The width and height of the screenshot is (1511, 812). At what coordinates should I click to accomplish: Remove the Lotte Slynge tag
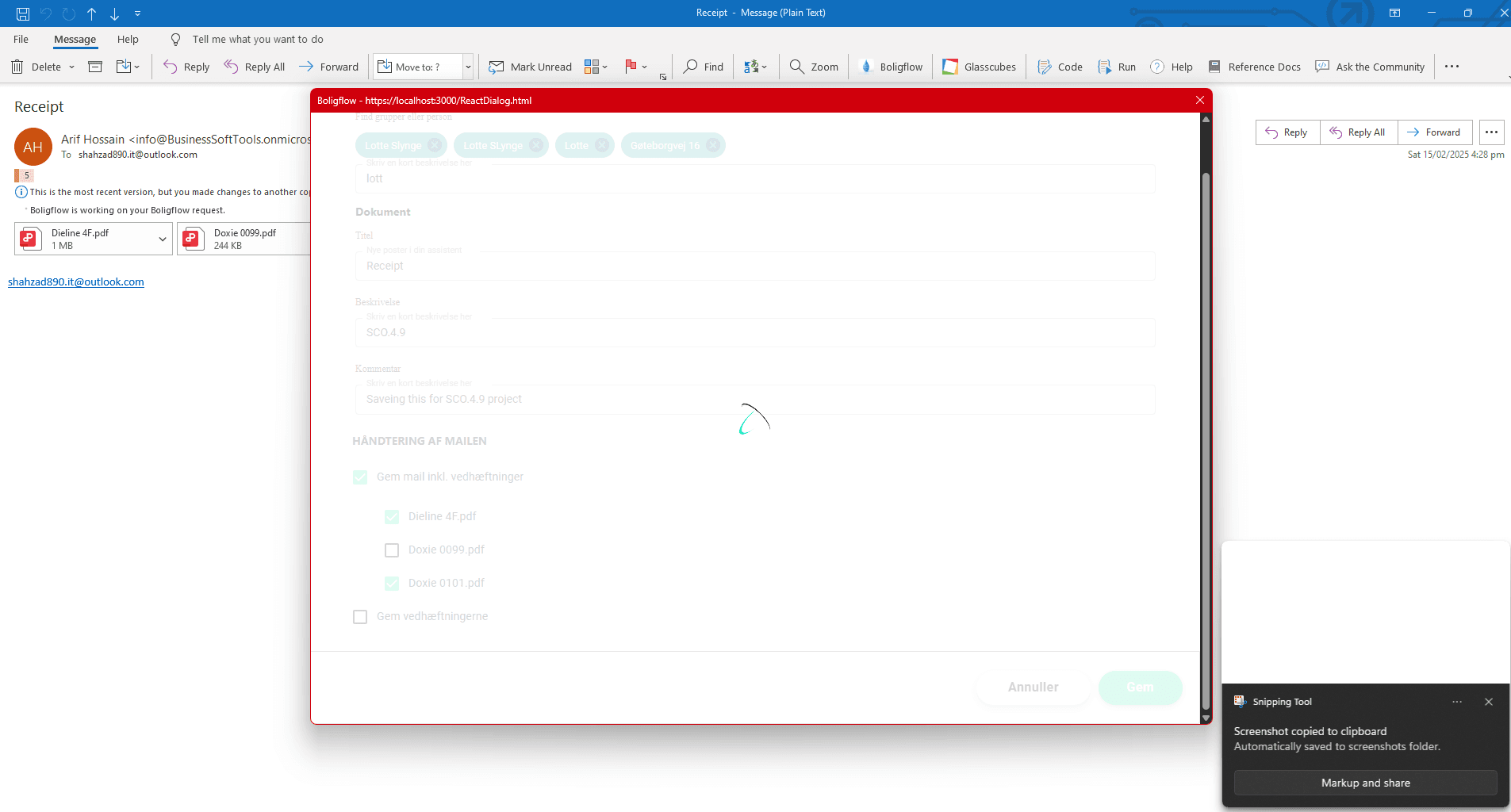tap(435, 145)
